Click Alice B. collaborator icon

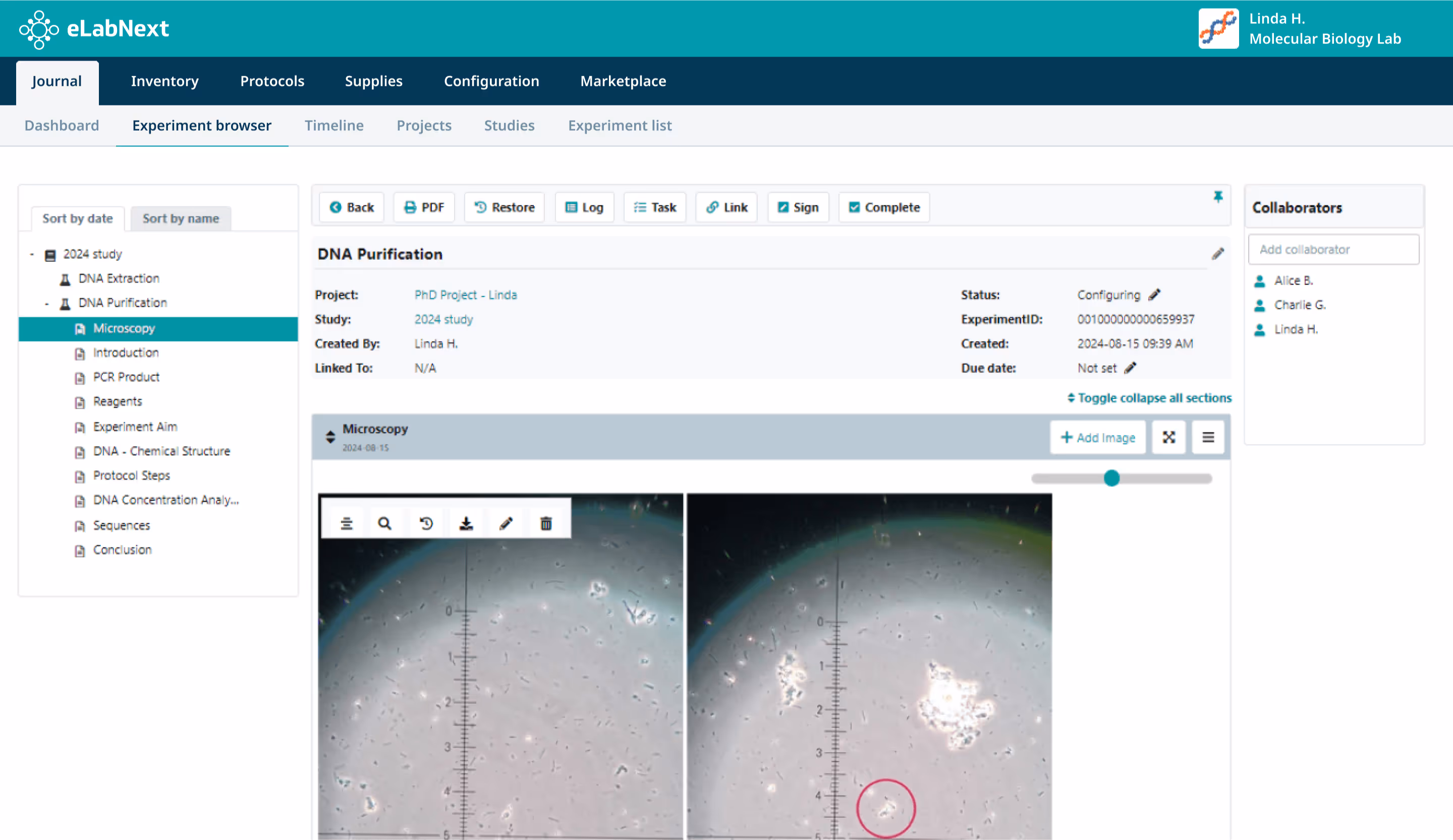(1260, 281)
